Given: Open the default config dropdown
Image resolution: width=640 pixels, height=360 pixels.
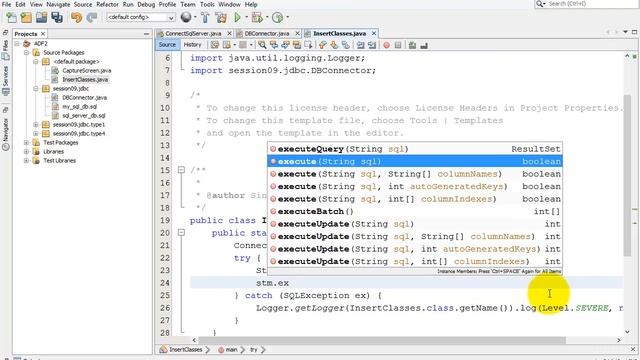Looking at the screenshot, I should tap(140, 17).
